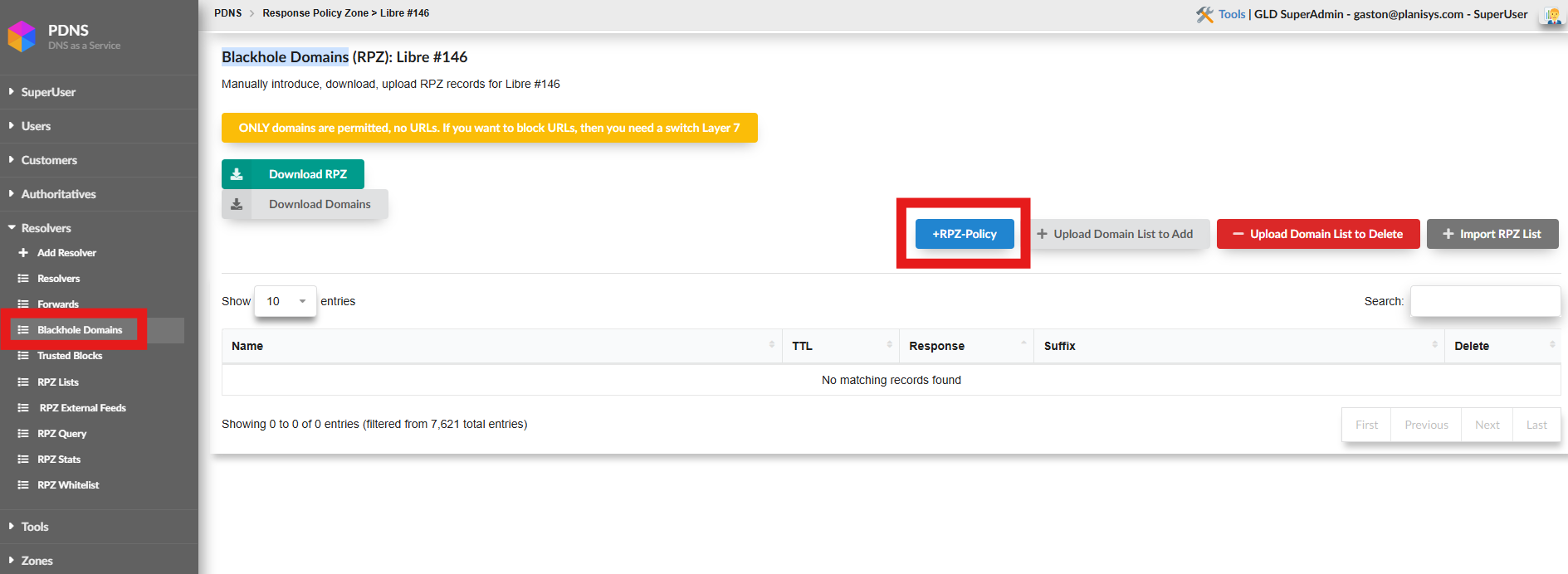
Task: Click the plus icon beside Add Resolver
Action: pos(23,253)
